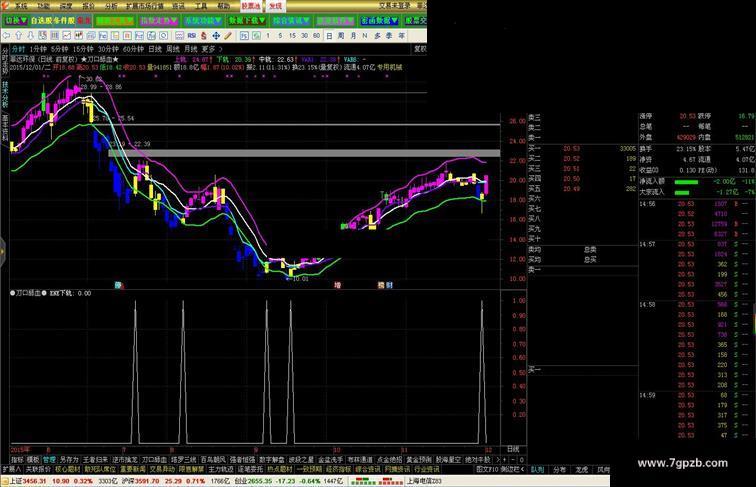Select the pencil drawing tool
Viewport: 756px width, 487px height.
(x=228, y=36)
